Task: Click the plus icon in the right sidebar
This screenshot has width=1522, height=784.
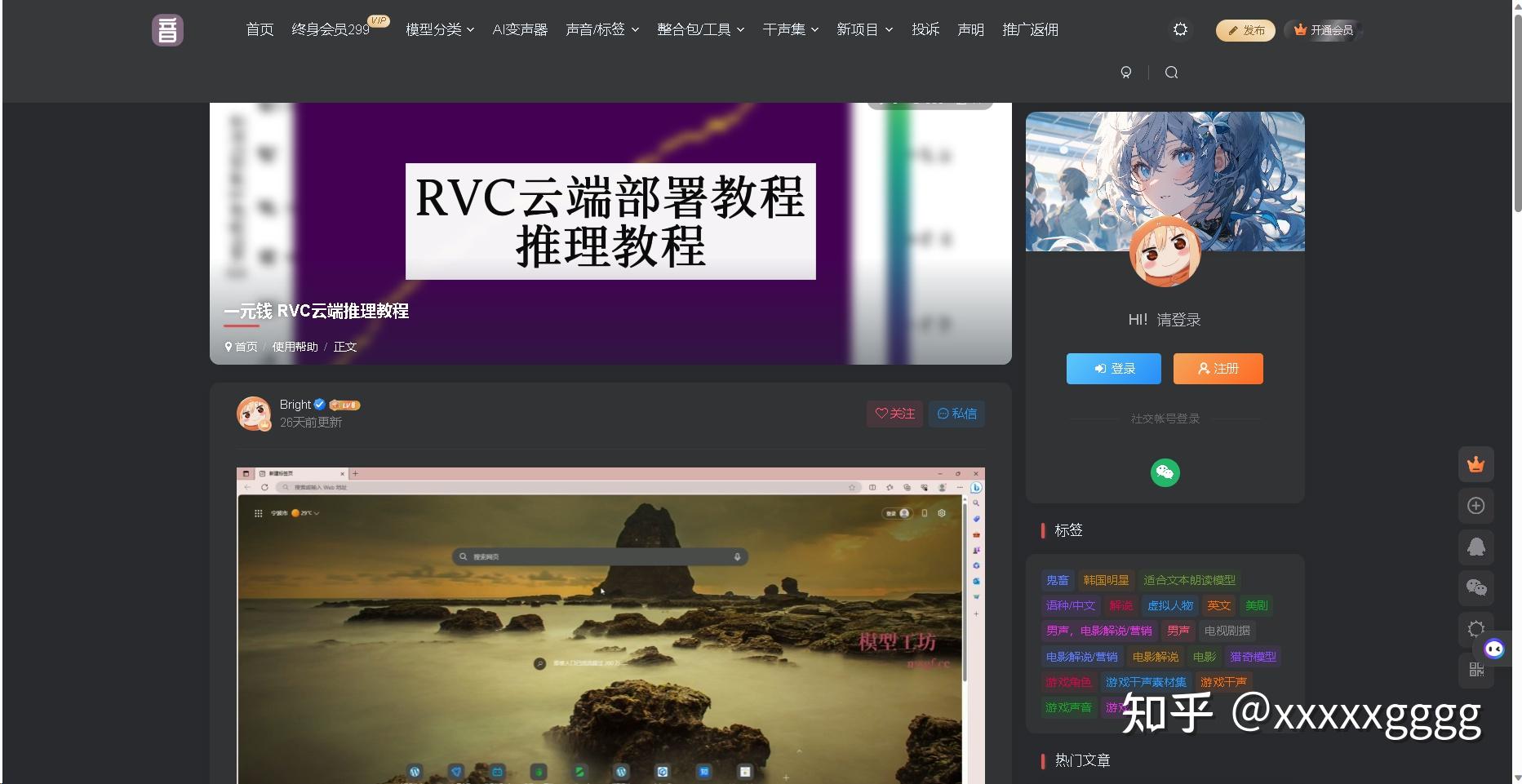Action: tap(1475, 505)
